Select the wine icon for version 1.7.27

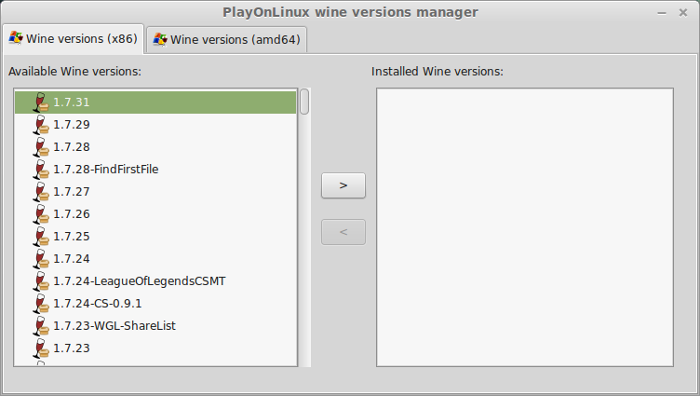pyautogui.click(x=41, y=192)
